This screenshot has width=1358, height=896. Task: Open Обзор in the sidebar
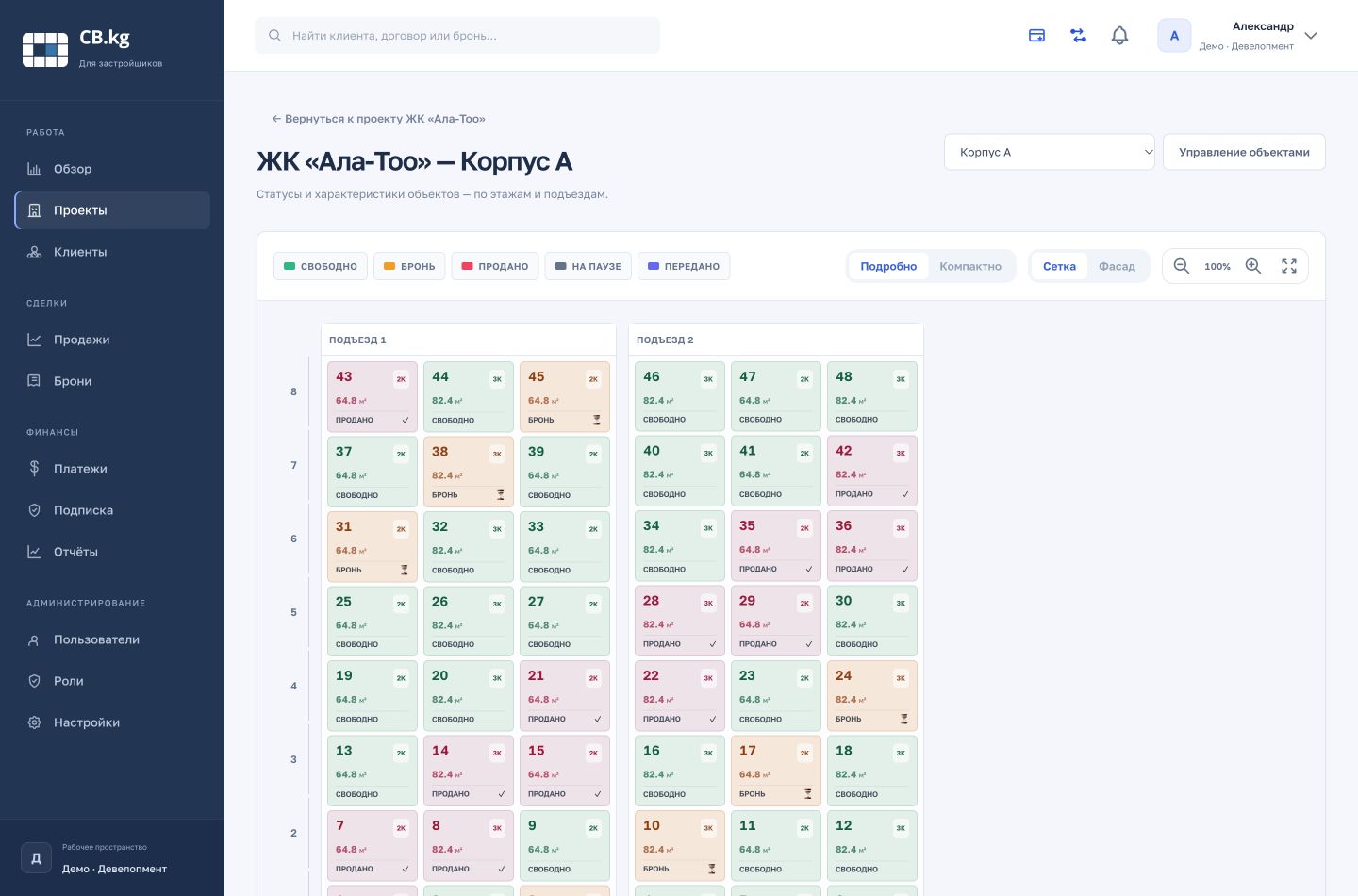tap(112, 169)
